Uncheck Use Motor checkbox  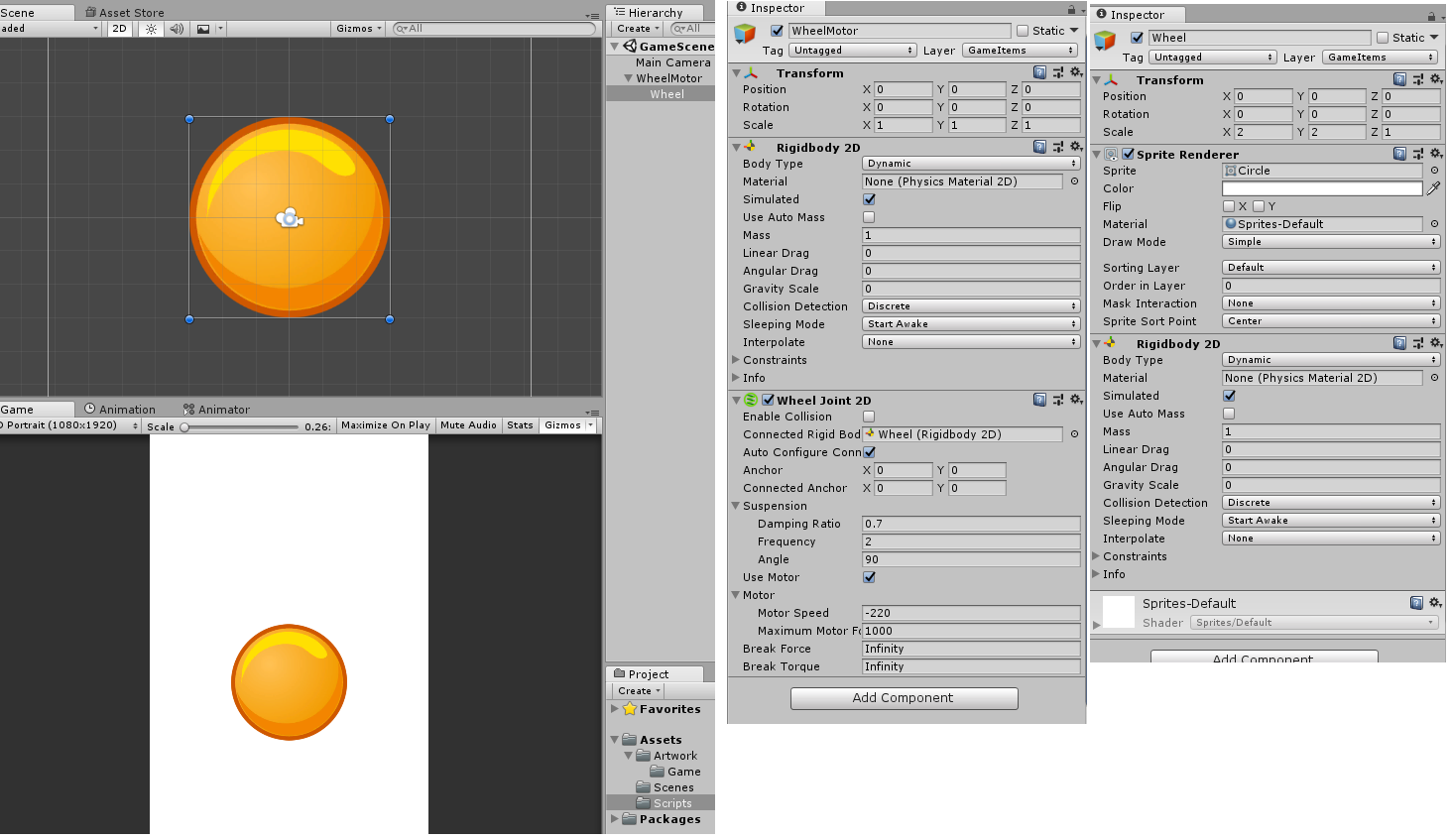(x=869, y=577)
